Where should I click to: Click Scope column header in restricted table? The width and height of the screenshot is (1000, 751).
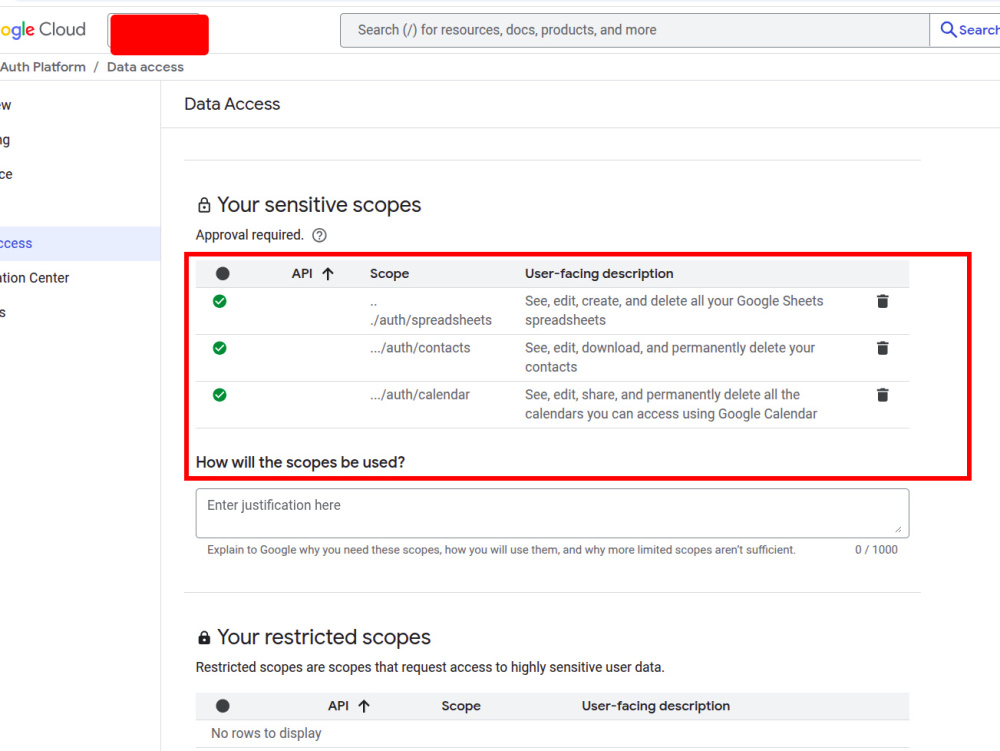click(460, 706)
